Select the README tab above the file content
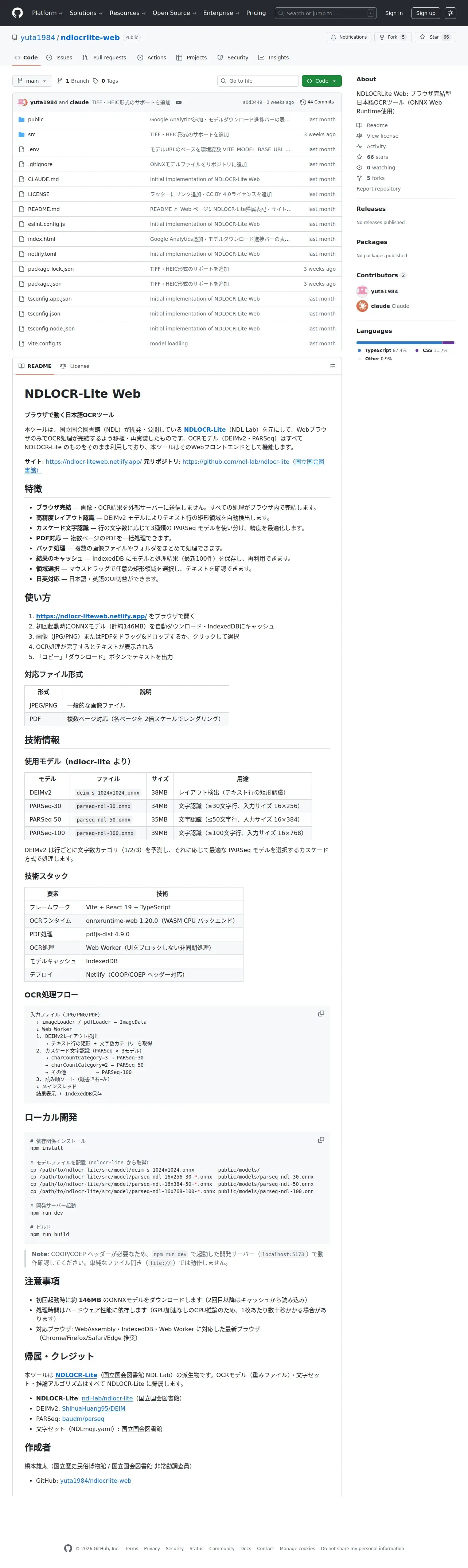This screenshot has height=1568, width=468. 35,366
